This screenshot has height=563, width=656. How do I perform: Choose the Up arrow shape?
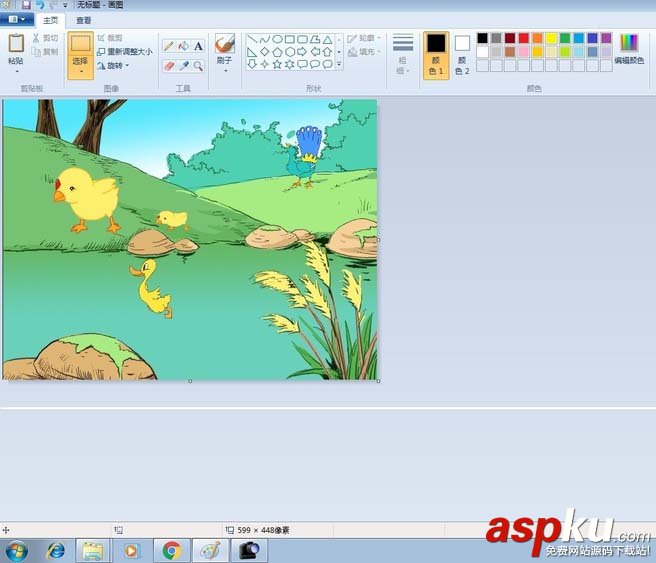click(x=328, y=52)
